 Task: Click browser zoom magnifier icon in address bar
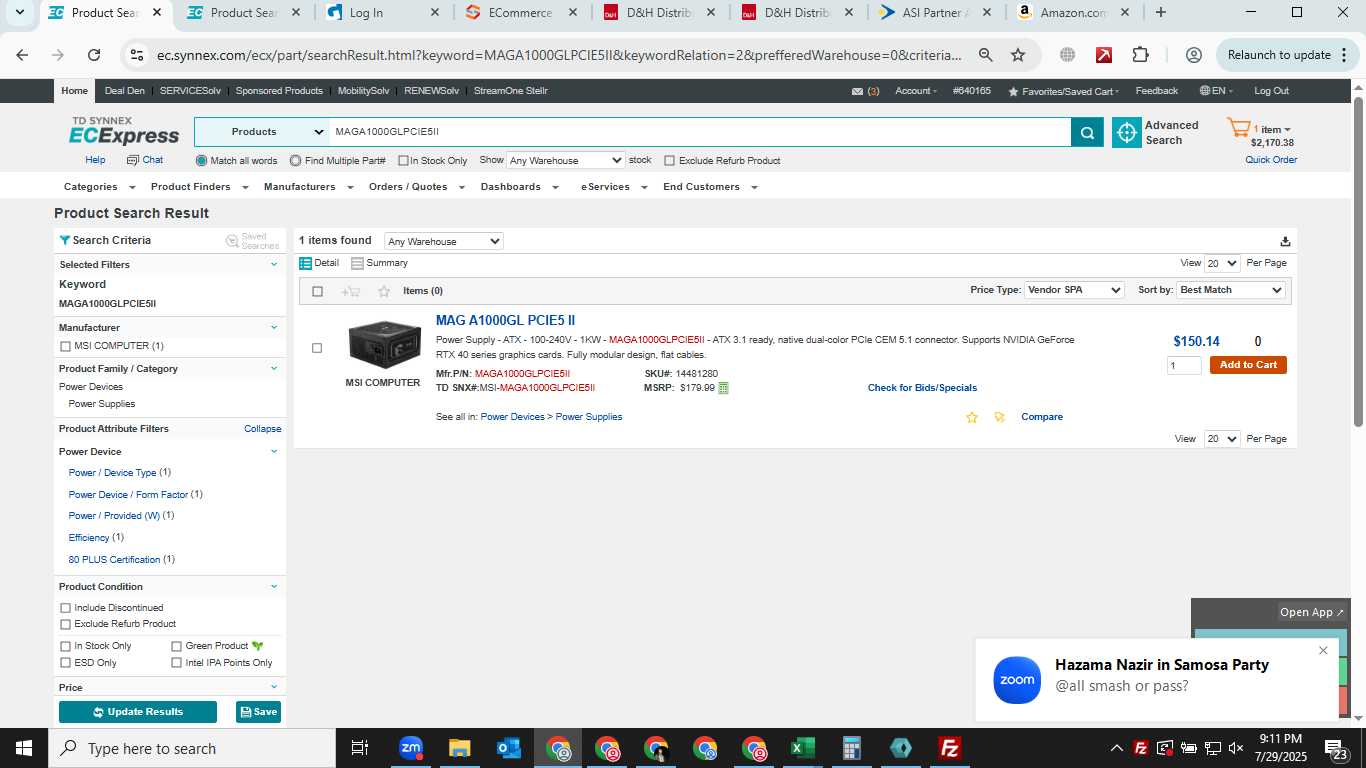pos(986,55)
